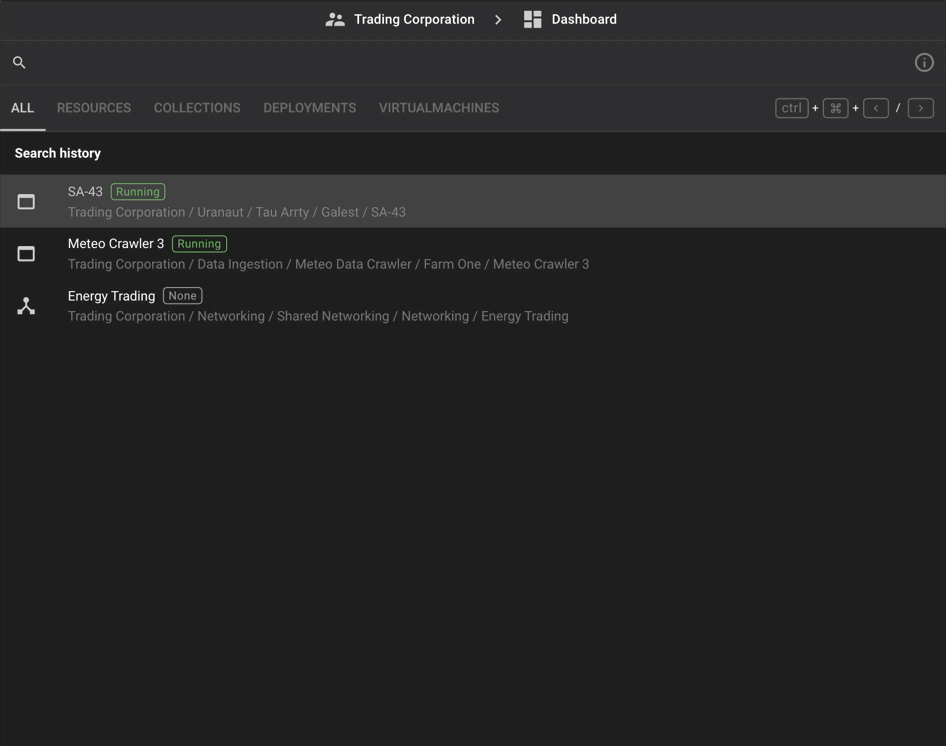Click the None status badge on Energy Trading
946x746 pixels.
point(182,295)
